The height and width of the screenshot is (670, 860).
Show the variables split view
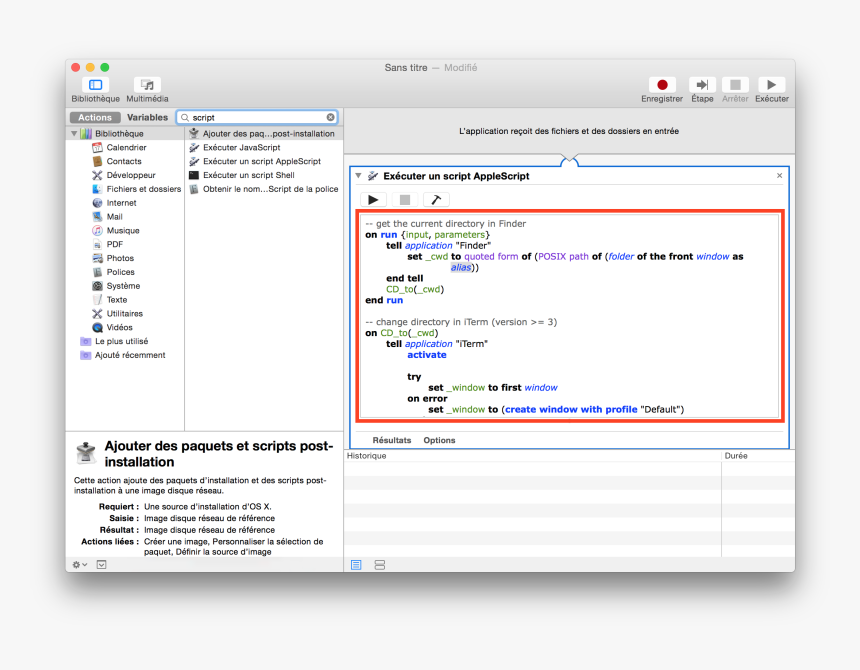tap(380, 565)
